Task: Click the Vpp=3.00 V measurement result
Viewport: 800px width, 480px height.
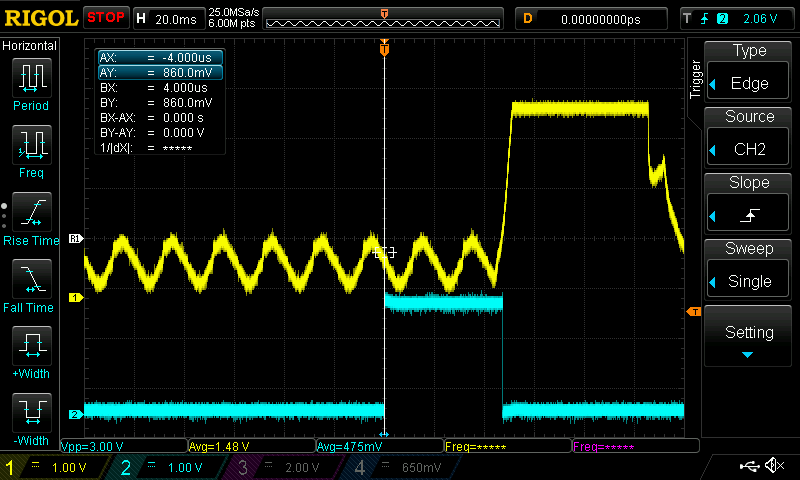Action: 124,446
